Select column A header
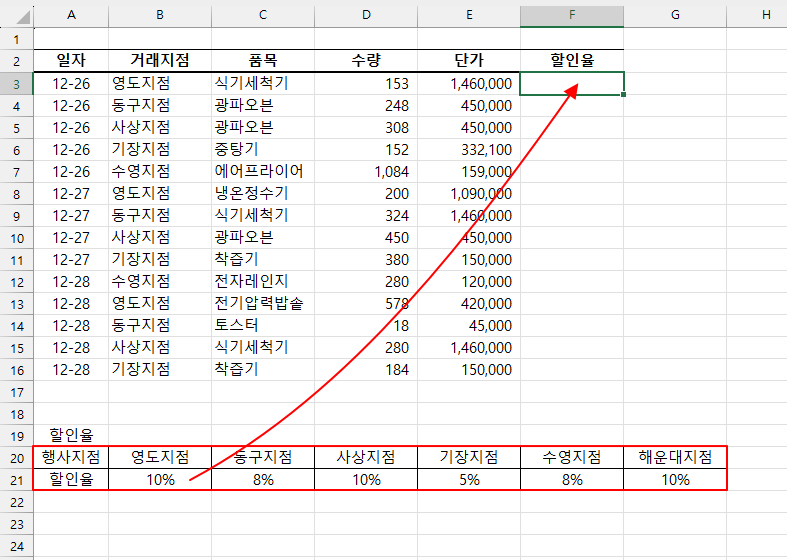This screenshot has height=560, width=787. (x=71, y=15)
